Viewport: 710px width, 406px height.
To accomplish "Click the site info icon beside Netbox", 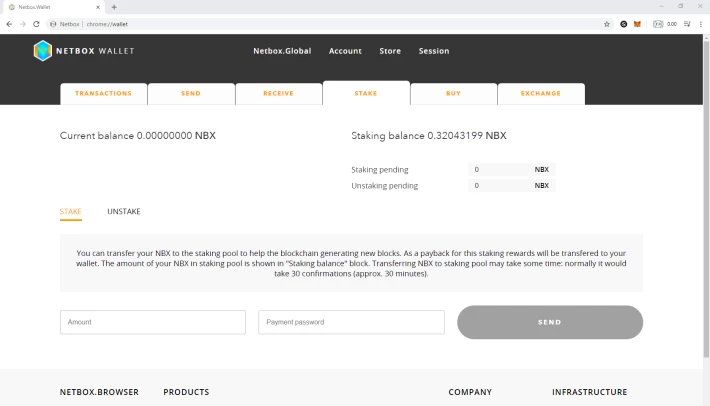I will pos(53,24).
